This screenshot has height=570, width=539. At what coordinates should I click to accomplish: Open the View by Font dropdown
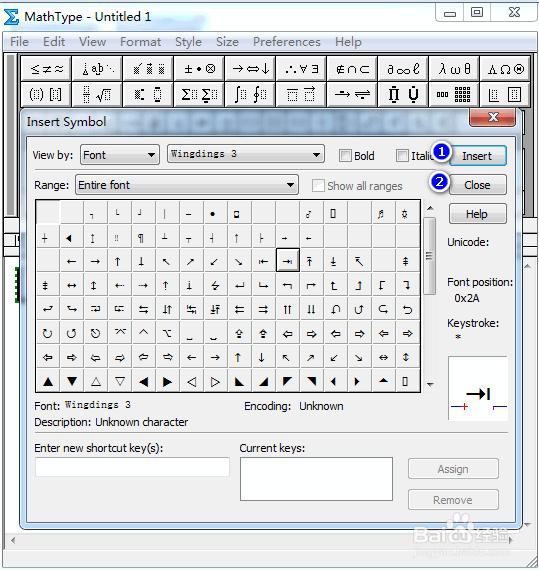120,155
